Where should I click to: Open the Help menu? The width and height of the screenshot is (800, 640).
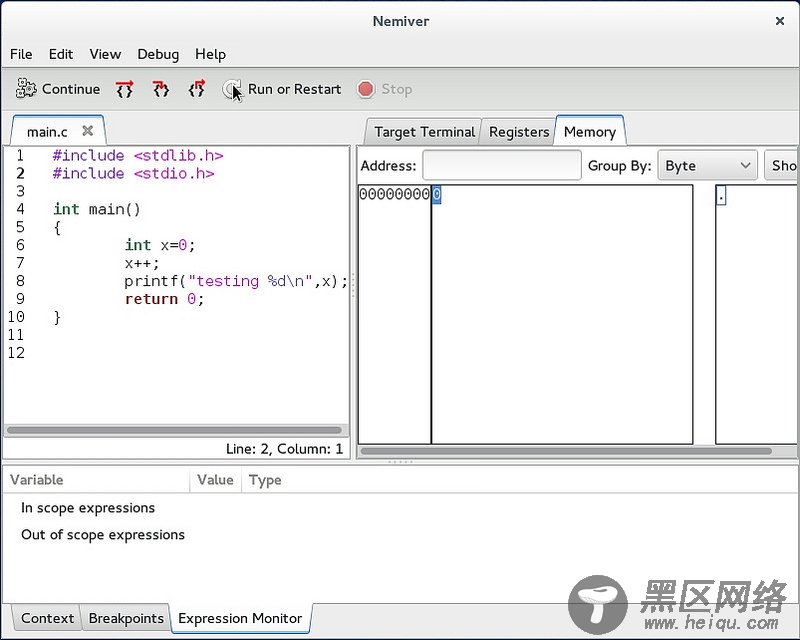click(x=210, y=54)
